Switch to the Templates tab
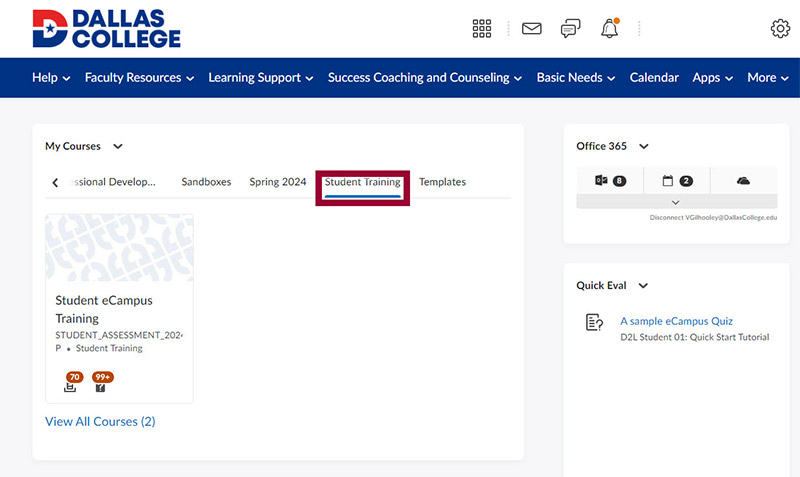 pyautogui.click(x=442, y=182)
